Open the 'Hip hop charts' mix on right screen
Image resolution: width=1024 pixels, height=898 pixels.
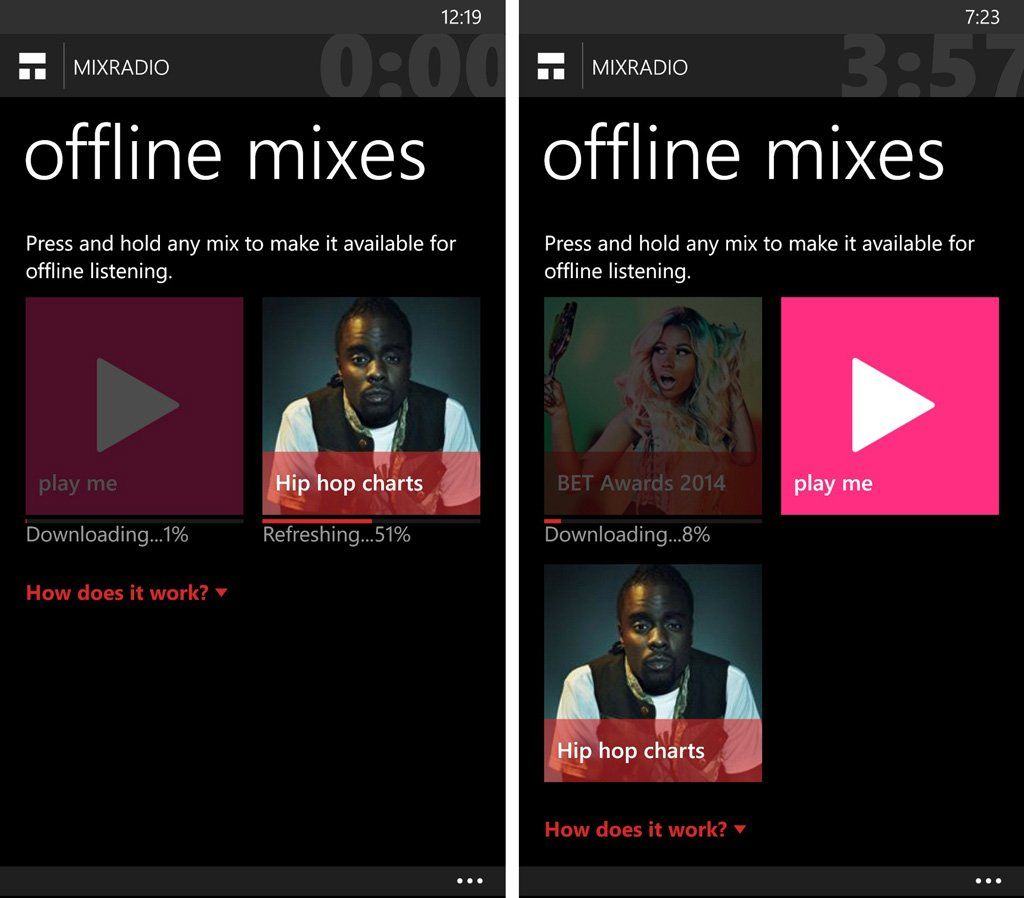click(x=653, y=670)
